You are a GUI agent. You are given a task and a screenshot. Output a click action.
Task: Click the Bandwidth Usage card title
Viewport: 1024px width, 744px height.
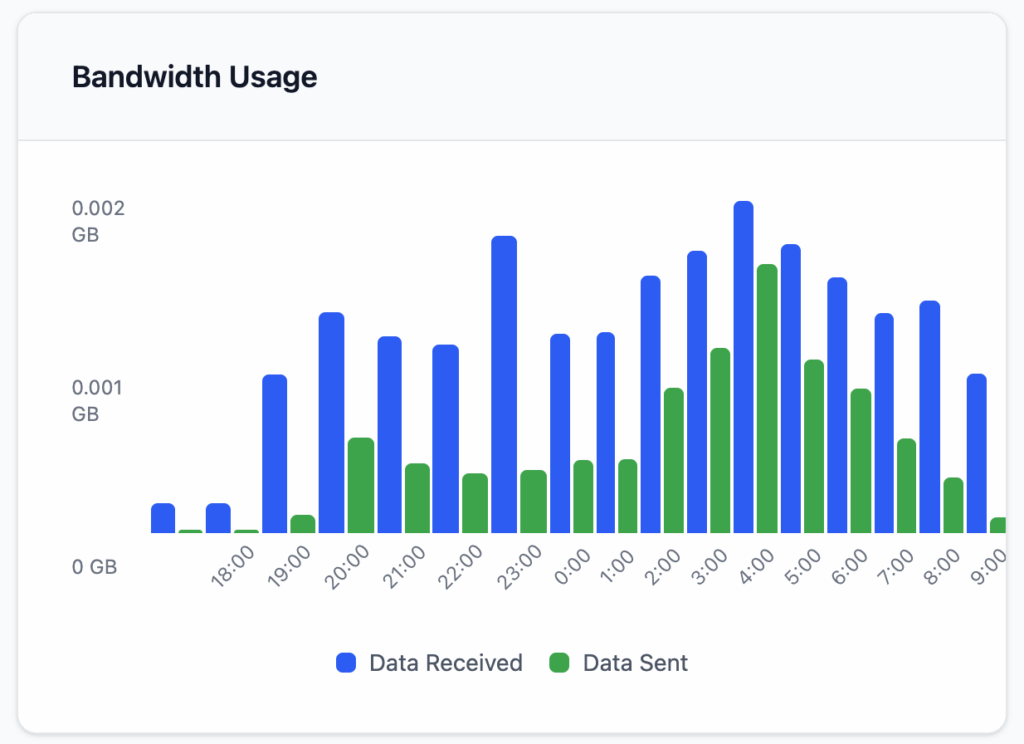tap(195, 77)
